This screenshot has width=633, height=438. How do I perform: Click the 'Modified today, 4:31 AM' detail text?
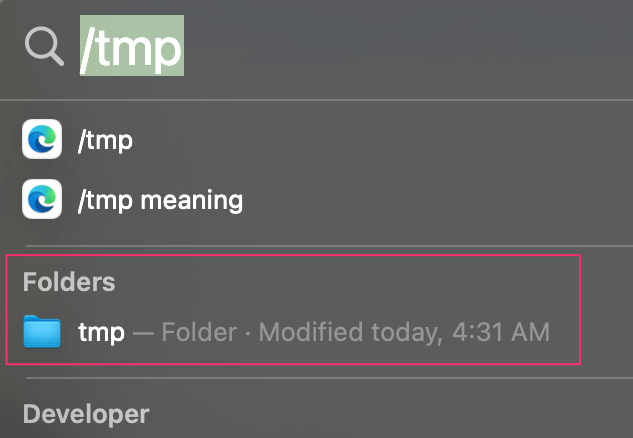click(x=404, y=332)
